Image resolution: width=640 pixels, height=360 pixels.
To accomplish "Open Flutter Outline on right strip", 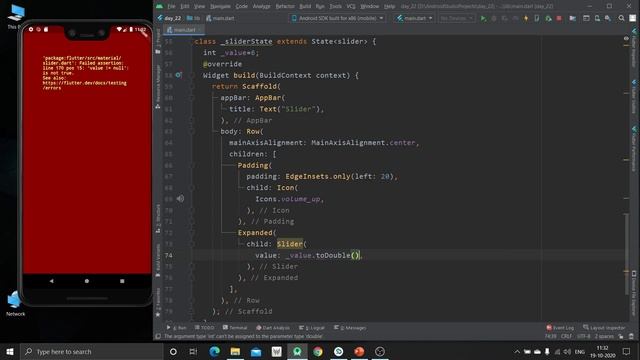I will (634, 96).
